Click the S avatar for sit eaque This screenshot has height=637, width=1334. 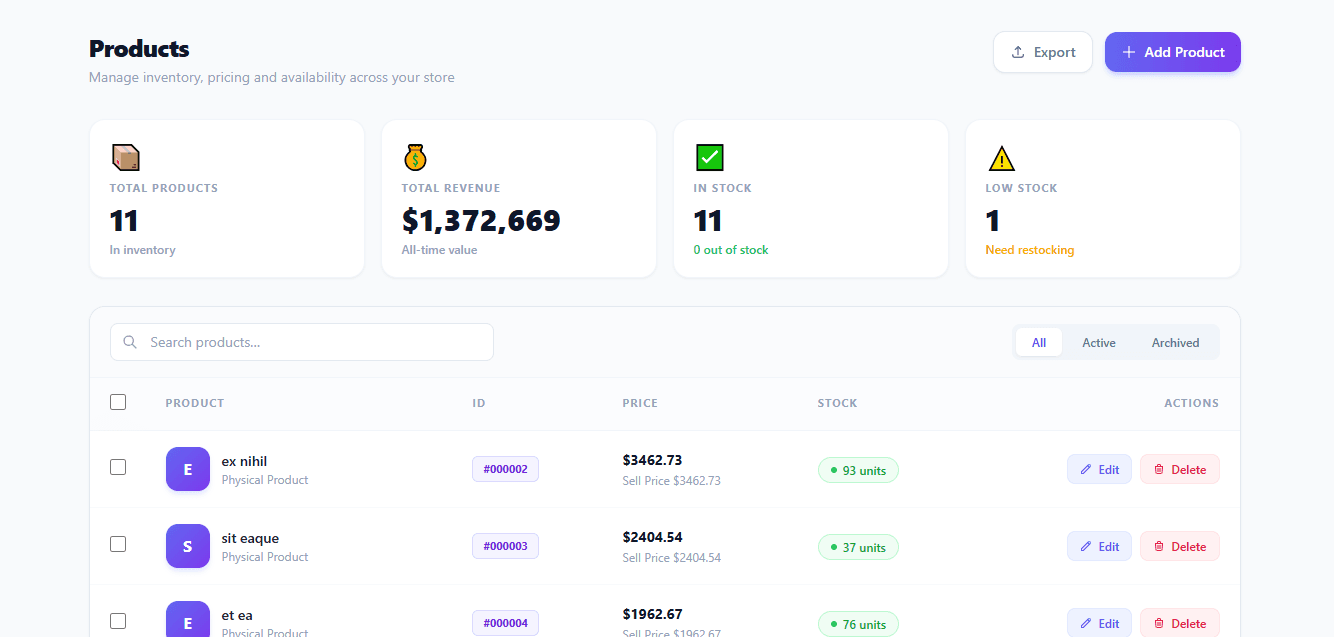pos(187,546)
